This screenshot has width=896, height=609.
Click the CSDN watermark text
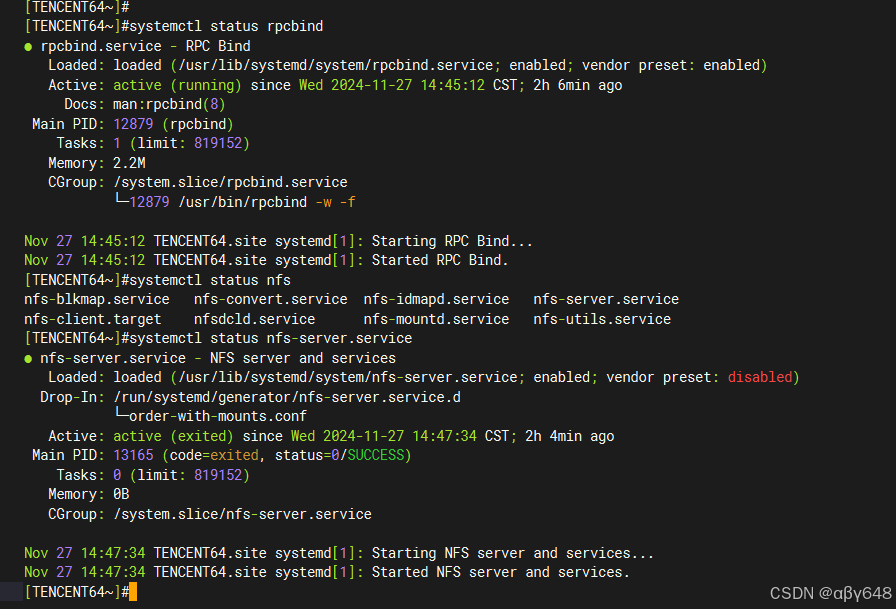830,594
